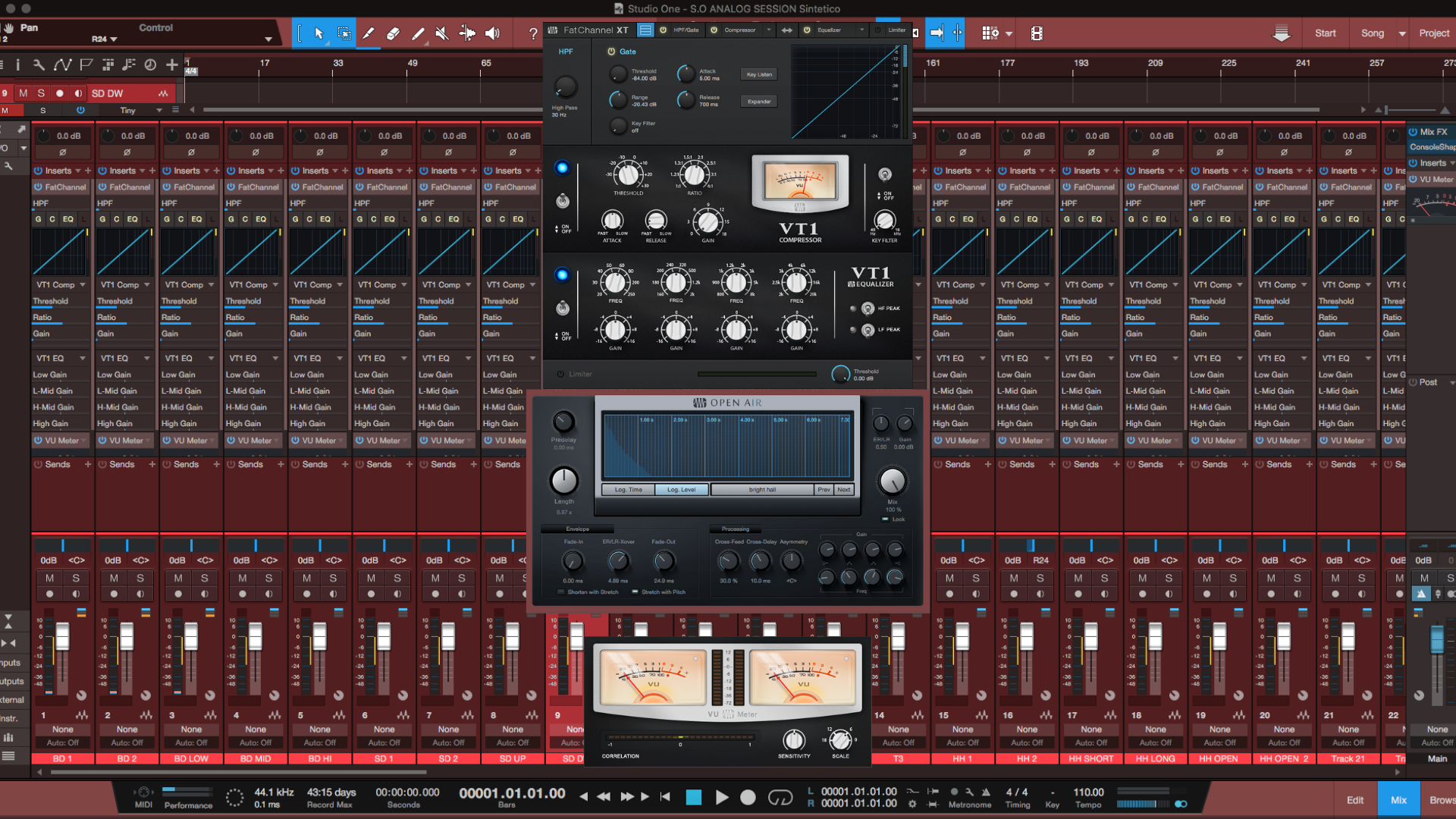Expand VT1 Comp dropdown on channel 1
Viewport: 1456px width, 819px height.
point(82,285)
